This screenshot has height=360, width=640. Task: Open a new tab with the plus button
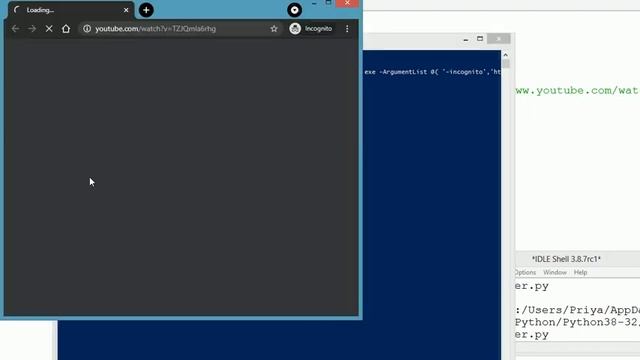click(146, 10)
